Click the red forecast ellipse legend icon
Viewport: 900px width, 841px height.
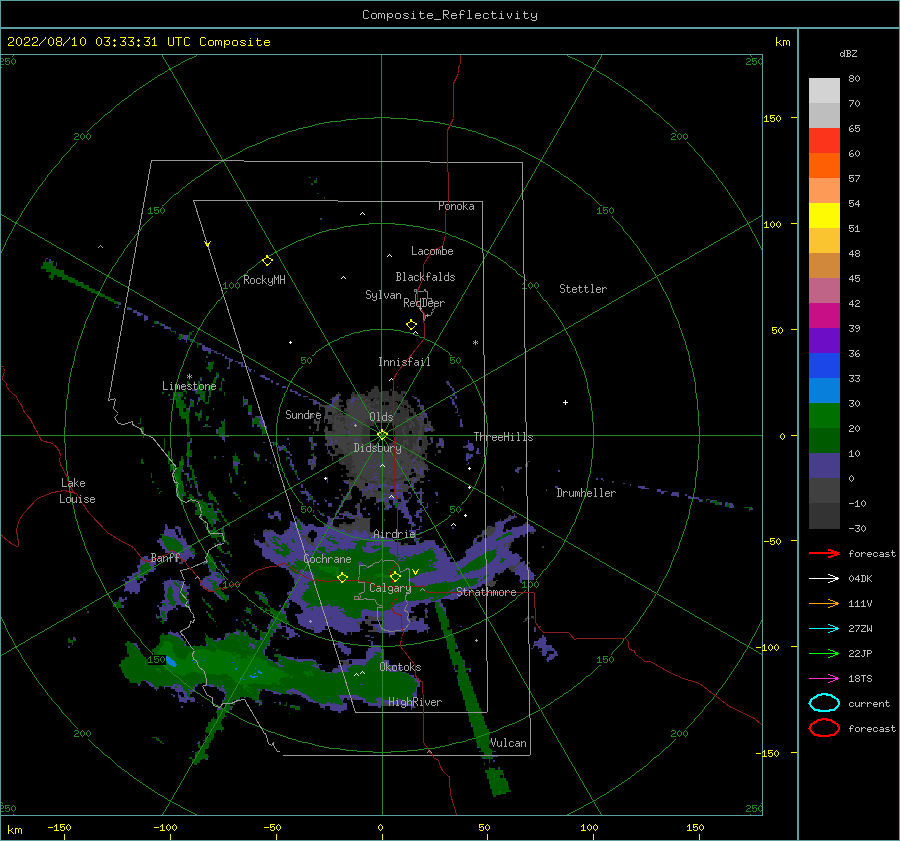pyautogui.click(x=824, y=728)
